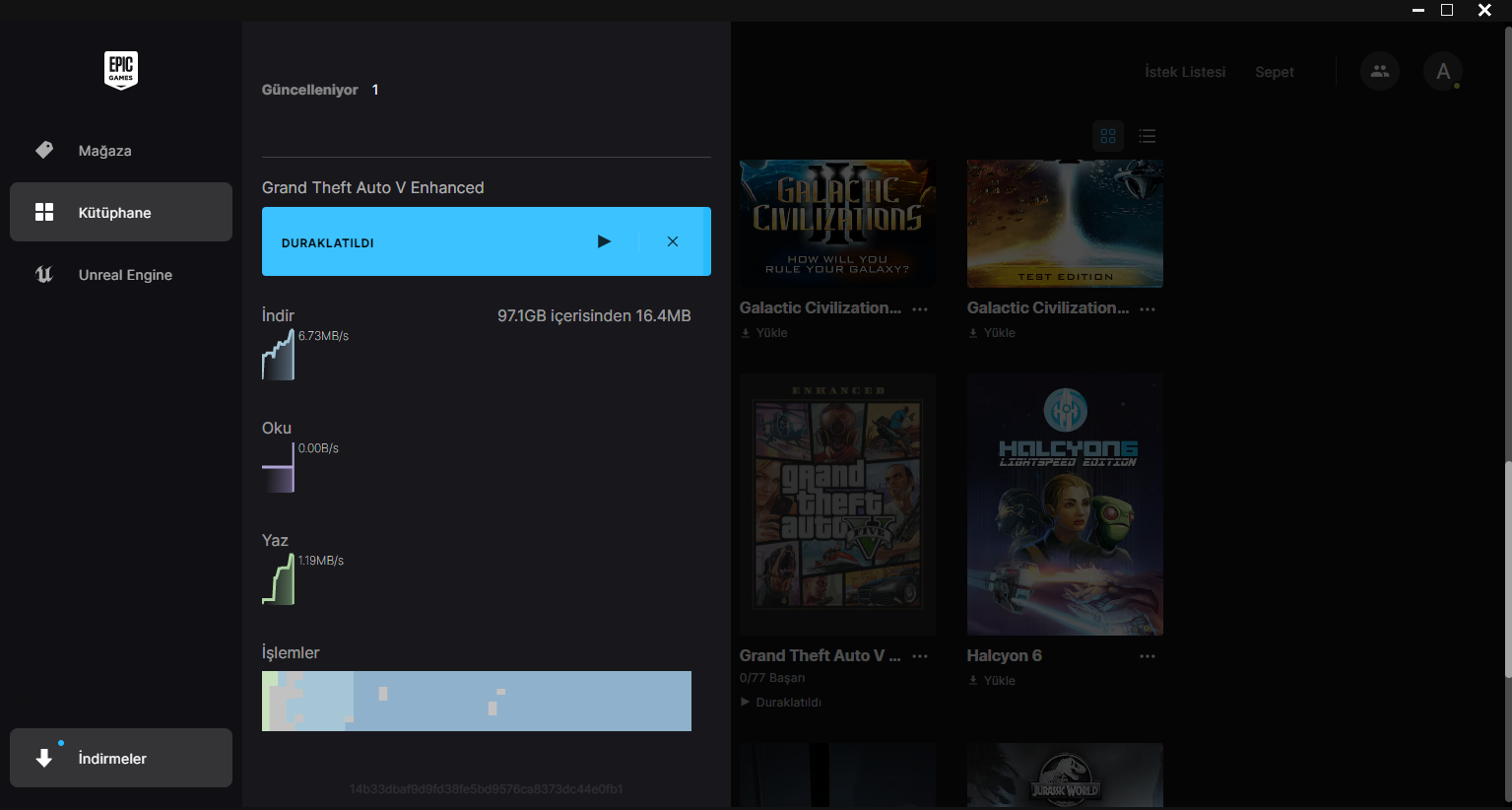Open the friends list icon
Viewport: 1512px width, 810px height.
[x=1380, y=71]
